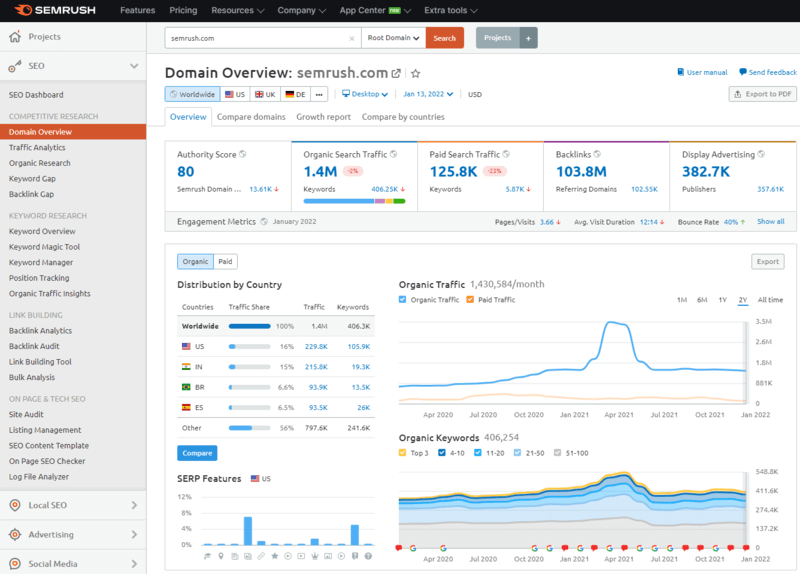Open the Desktop device dropdown
This screenshot has width=800, height=574.
365,94
